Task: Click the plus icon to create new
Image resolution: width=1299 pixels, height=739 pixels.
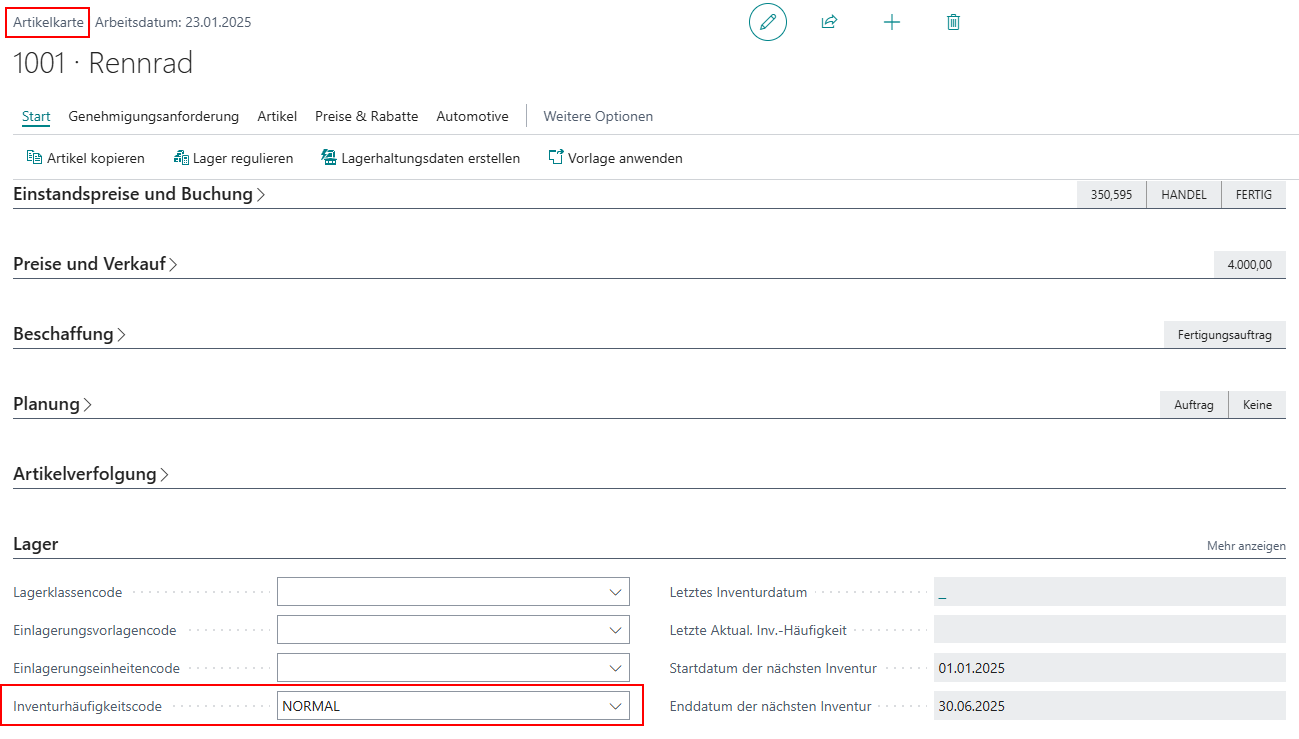Action: [x=892, y=22]
